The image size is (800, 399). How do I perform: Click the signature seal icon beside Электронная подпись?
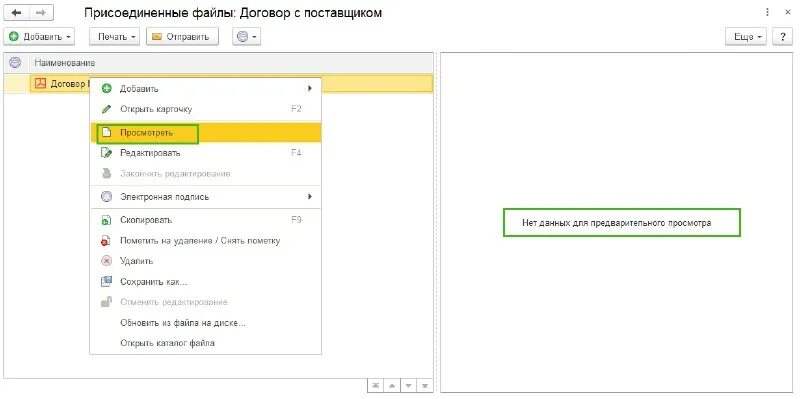point(106,197)
